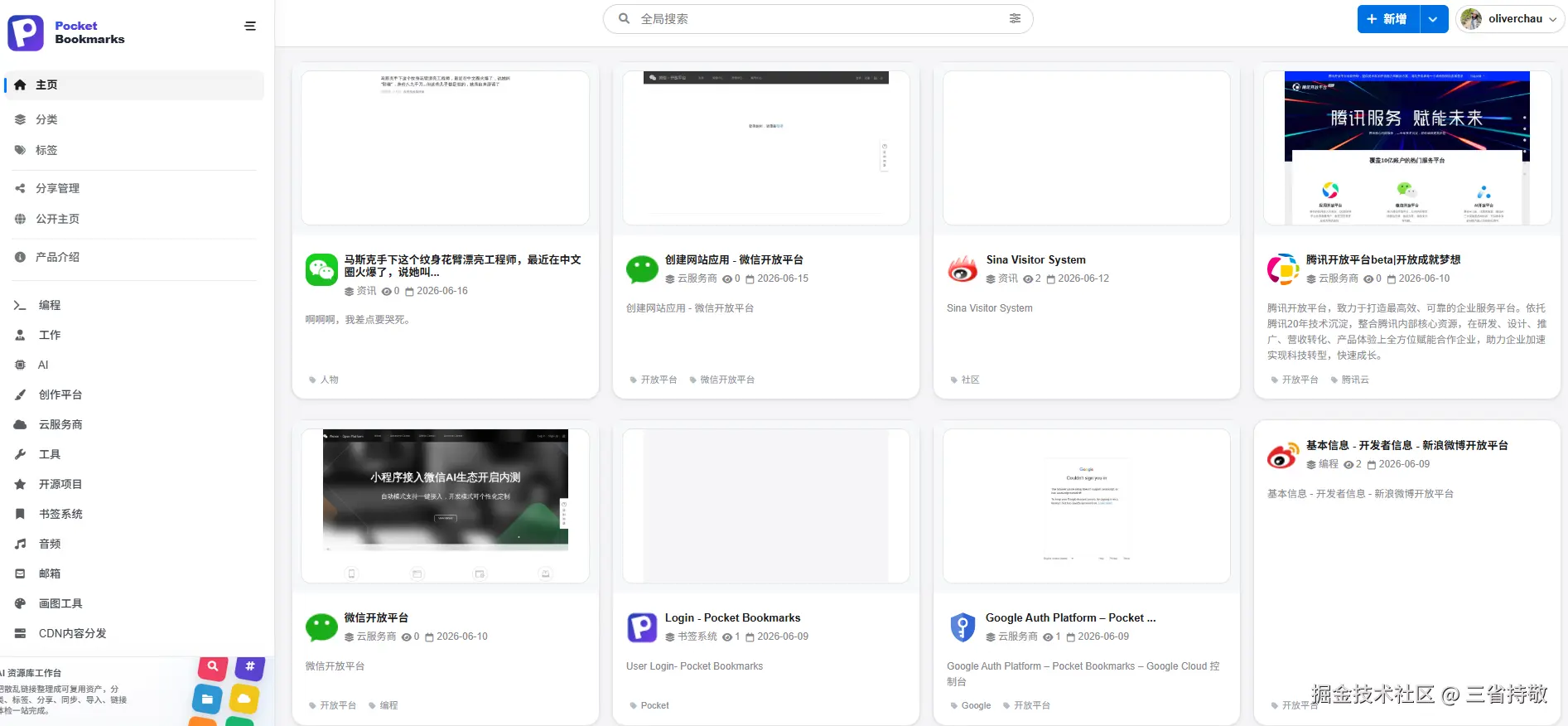
Task: Open the 小程序接入微信AI生态 preview thumbnail
Action: 446,506
